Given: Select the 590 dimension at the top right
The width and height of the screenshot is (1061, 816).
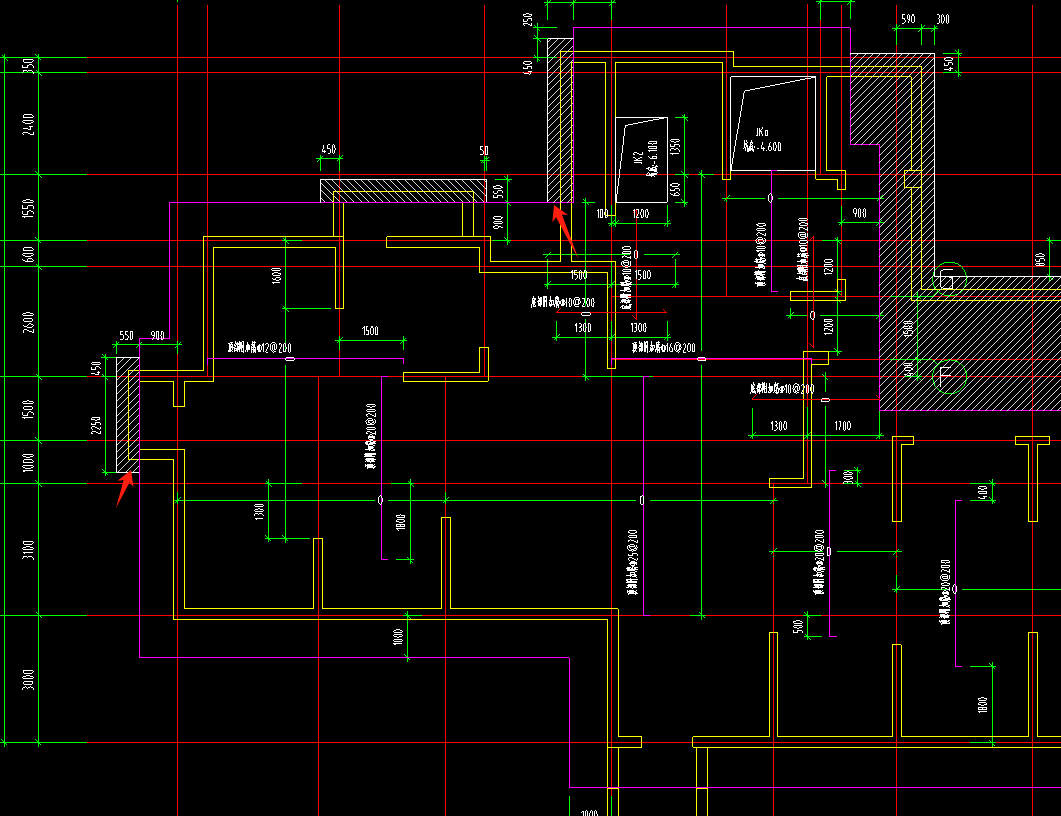Looking at the screenshot, I should point(908,19).
